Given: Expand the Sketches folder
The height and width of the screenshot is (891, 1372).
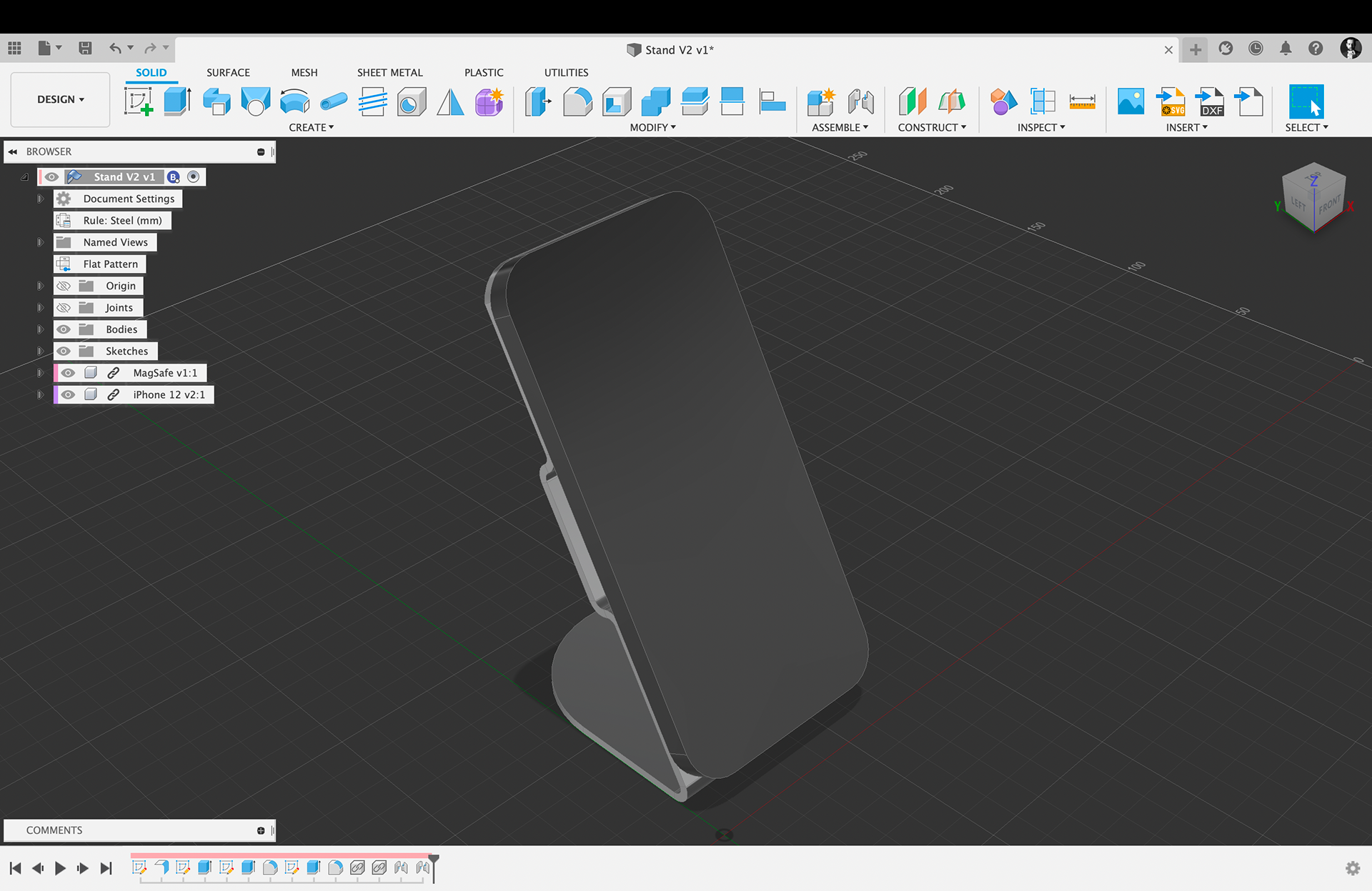Looking at the screenshot, I should (x=40, y=352).
